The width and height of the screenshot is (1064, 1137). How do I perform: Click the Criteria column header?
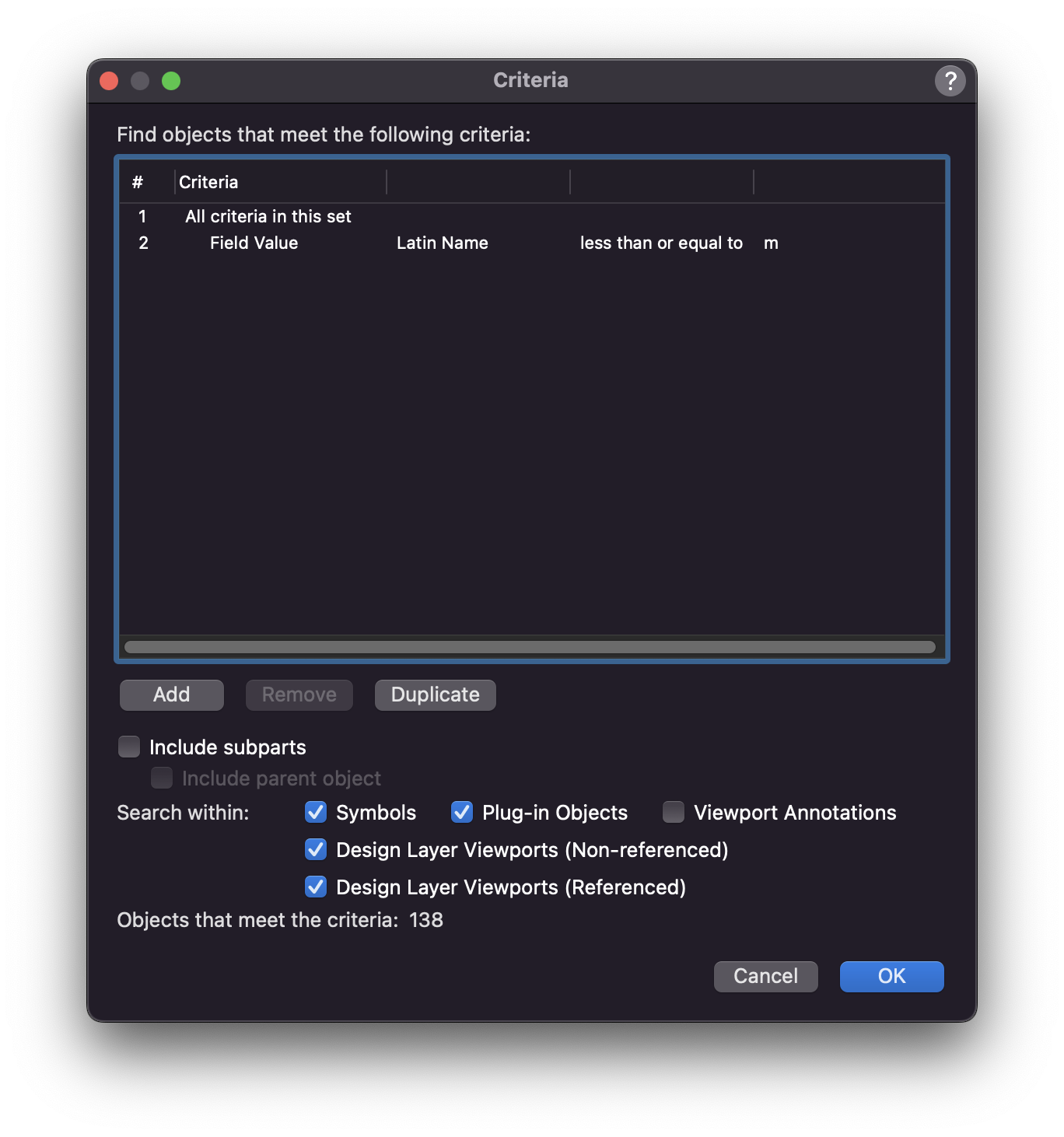click(x=208, y=182)
